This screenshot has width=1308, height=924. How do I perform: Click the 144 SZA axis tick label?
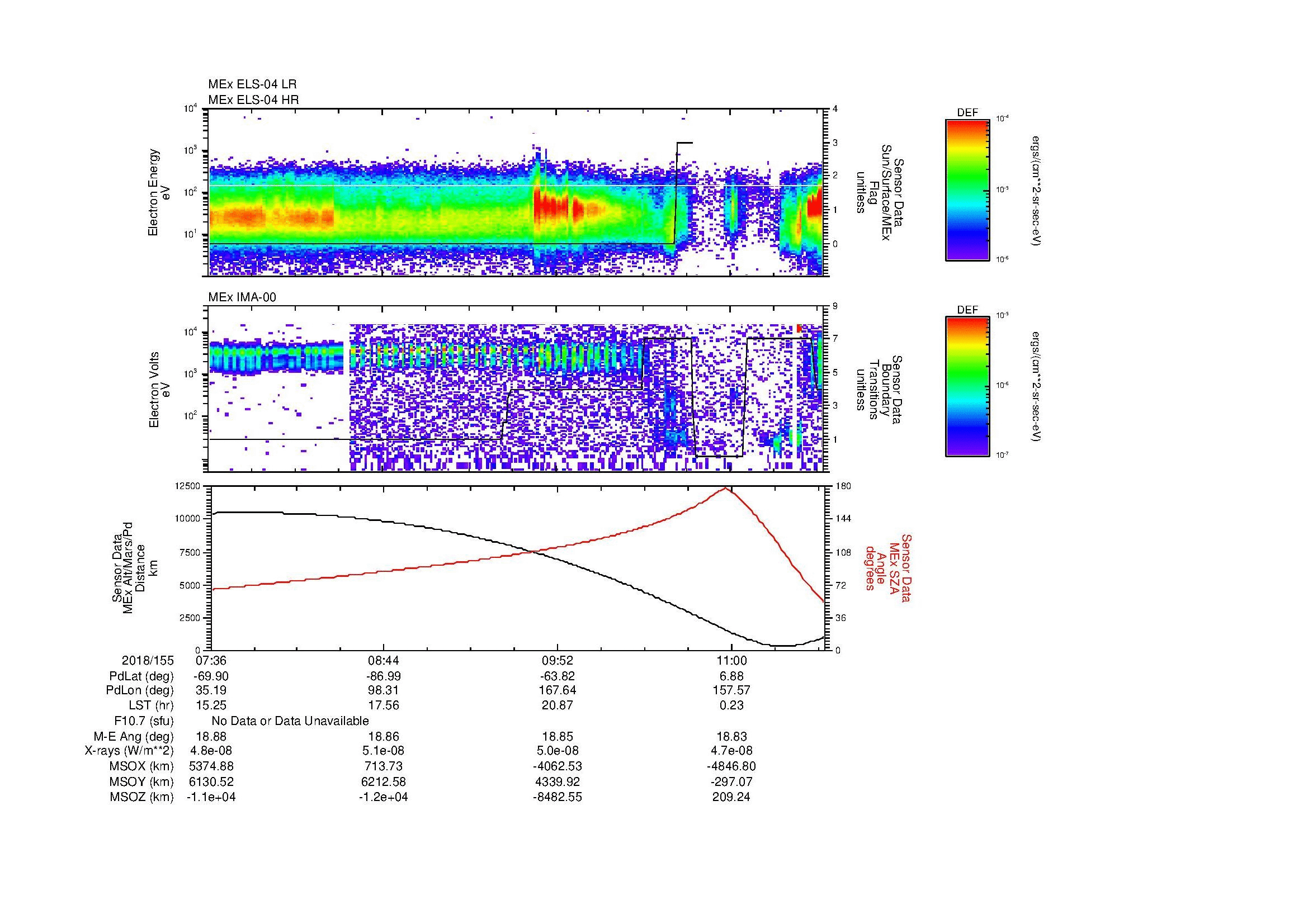pyautogui.click(x=843, y=519)
